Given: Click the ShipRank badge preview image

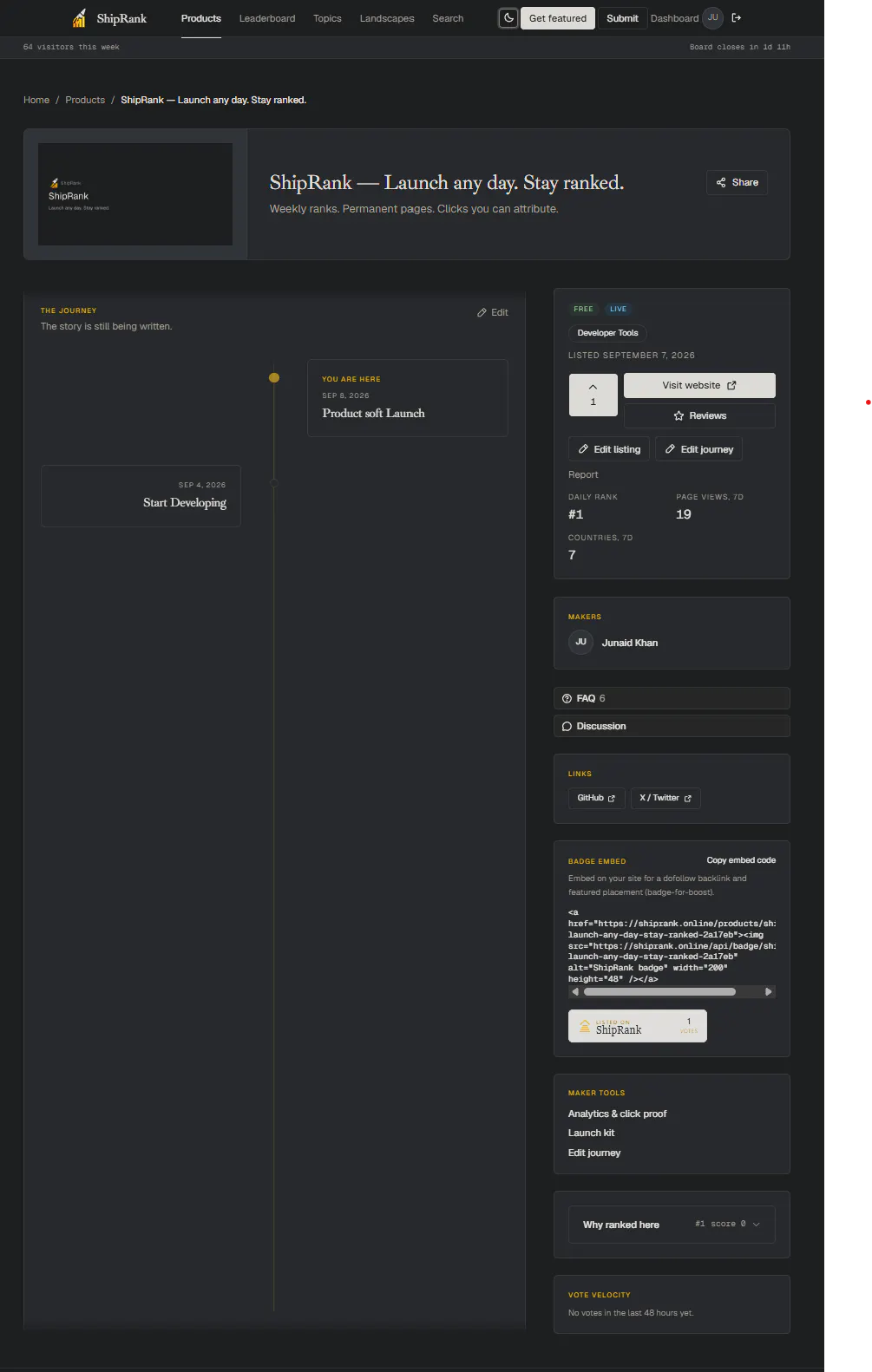Looking at the screenshot, I should [x=638, y=1026].
